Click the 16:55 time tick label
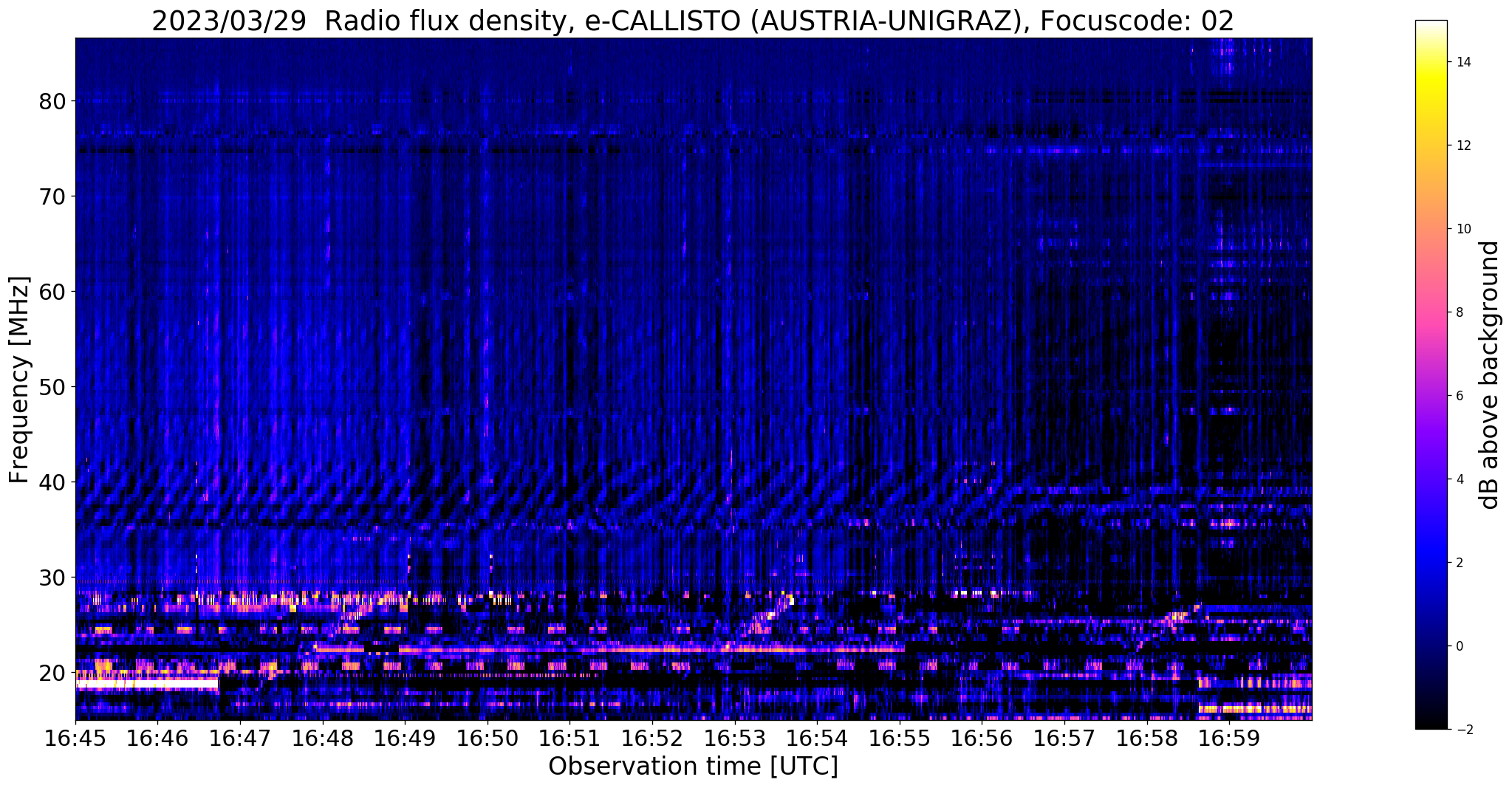1512x788 pixels. coord(899,739)
